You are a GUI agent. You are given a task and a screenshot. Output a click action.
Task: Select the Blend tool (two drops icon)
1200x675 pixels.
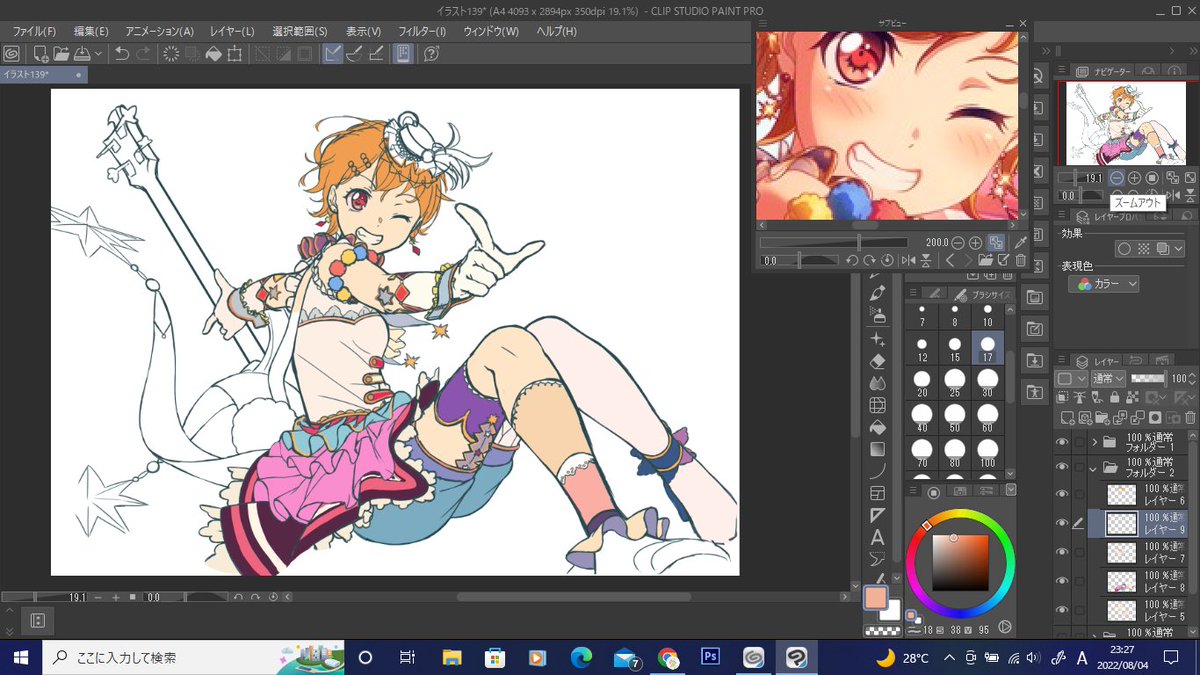pyautogui.click(x=878, y=384)
